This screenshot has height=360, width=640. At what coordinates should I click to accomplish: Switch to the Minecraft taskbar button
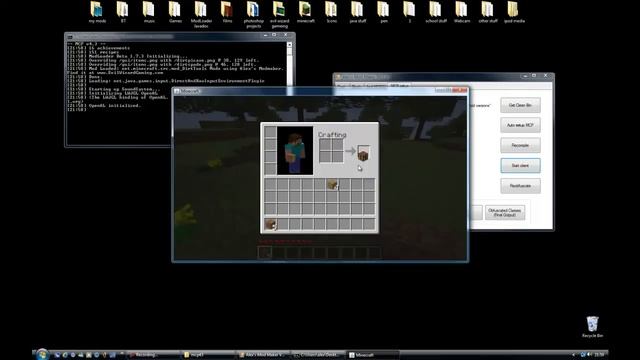[372, 355]
